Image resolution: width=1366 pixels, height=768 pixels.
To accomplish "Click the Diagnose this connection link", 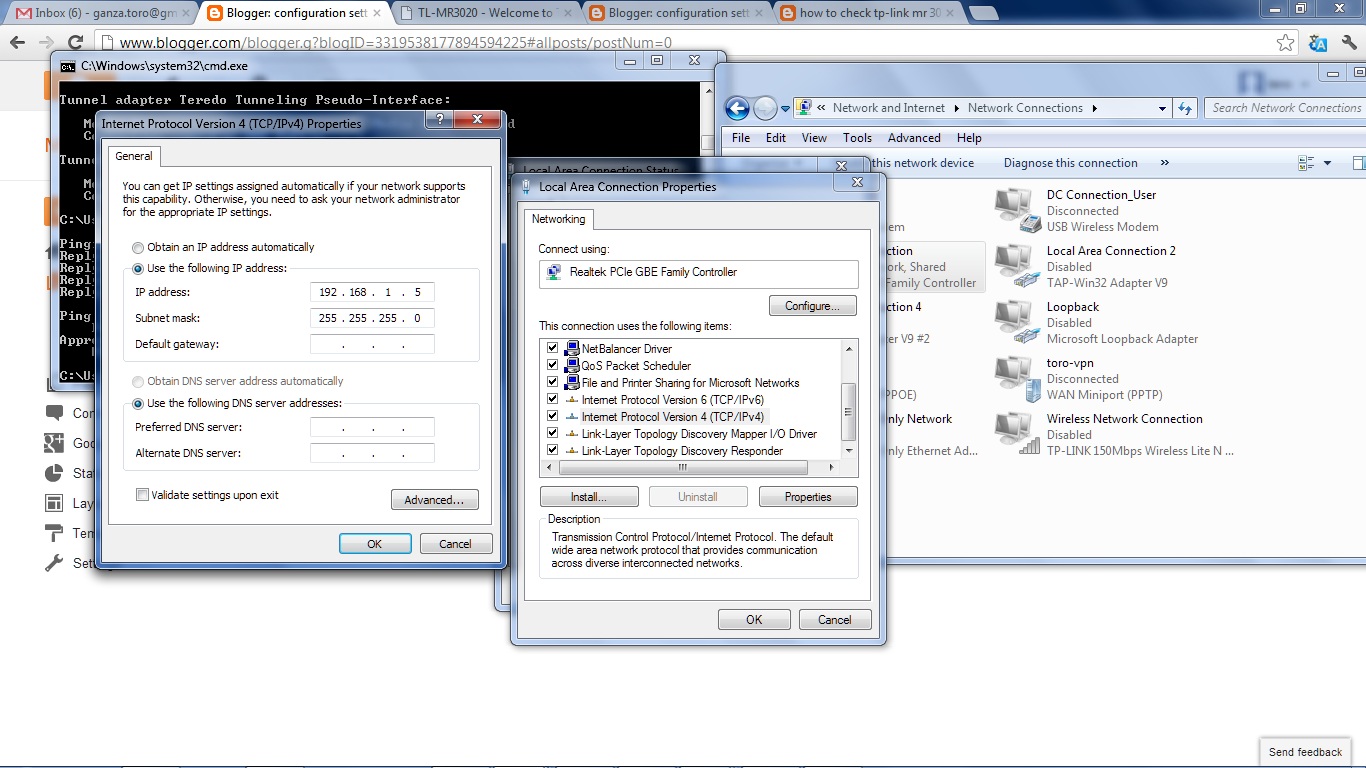I will point(1070,162).
